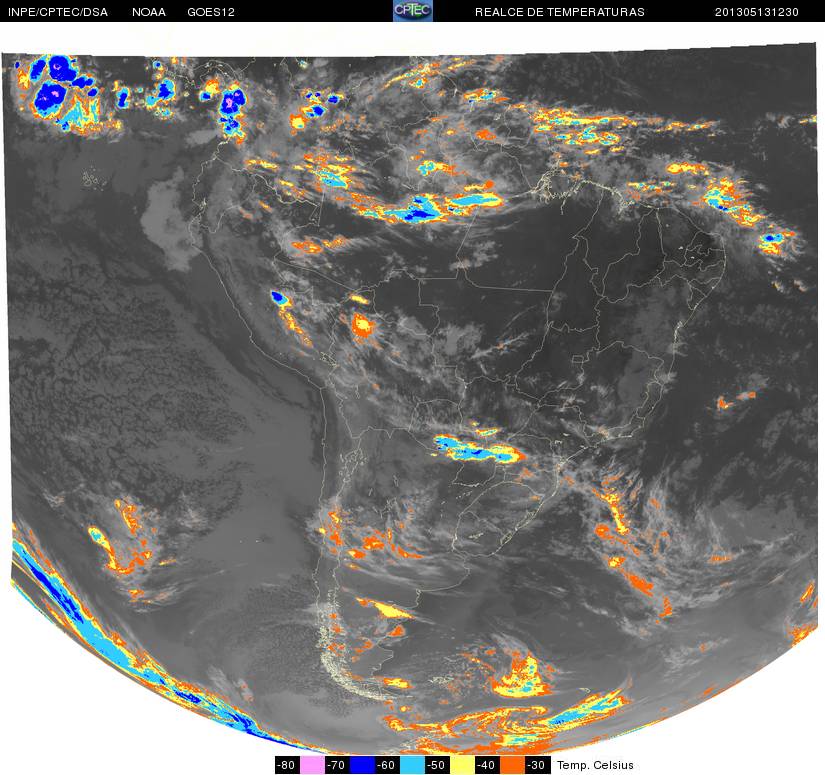Click the 201305131230 timestamp
Image resolution: width=825 pixels, height=775 pixels.
click(757, 12)
